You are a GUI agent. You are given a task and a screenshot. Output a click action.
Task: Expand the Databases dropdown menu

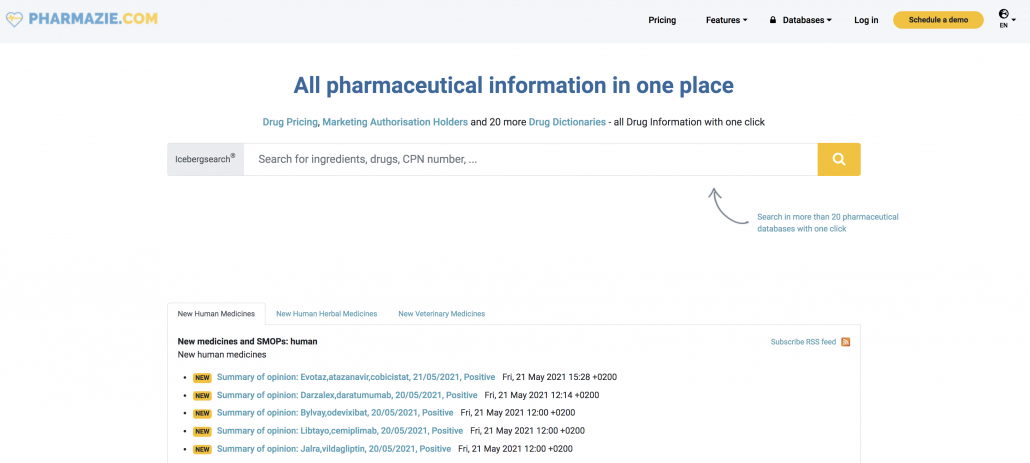807,20
